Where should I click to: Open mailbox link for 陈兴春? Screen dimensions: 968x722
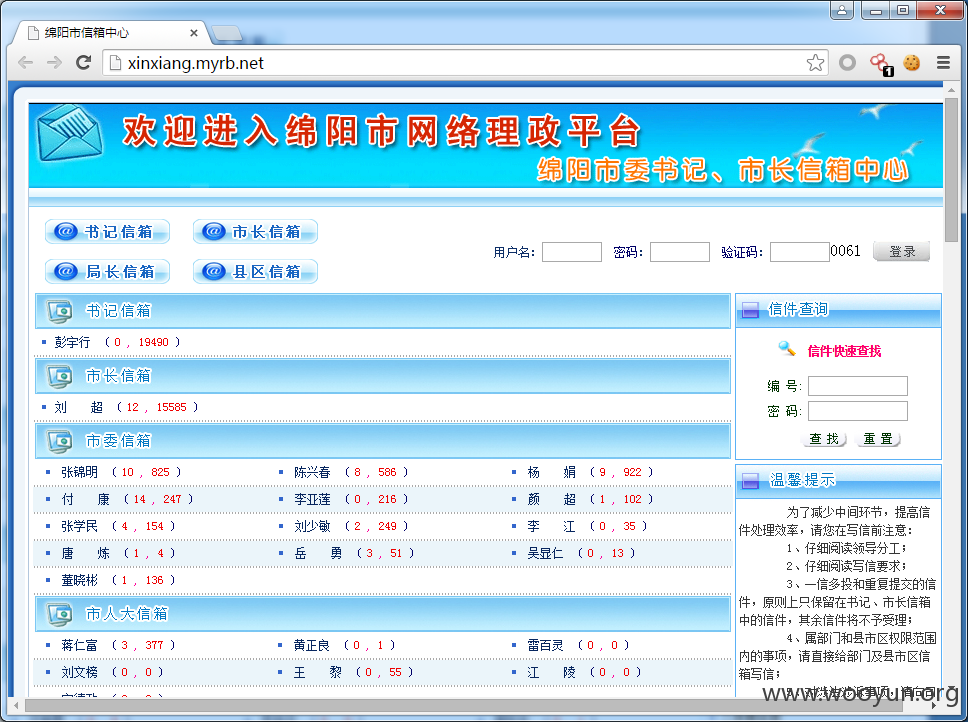pos(312,472)
